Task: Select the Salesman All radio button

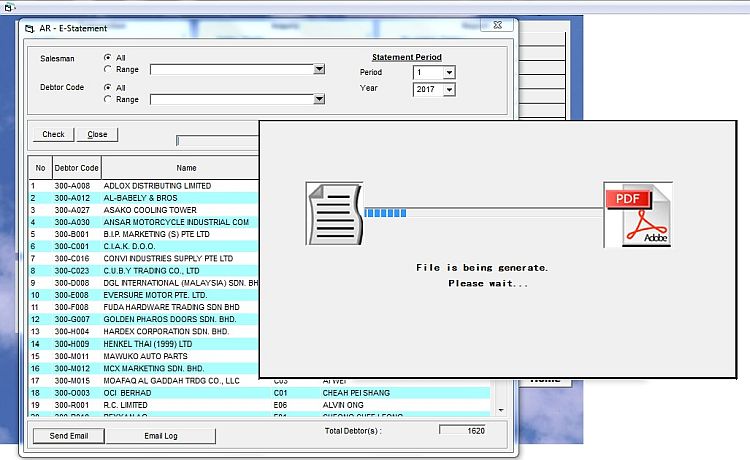Action: coord(108,58)
